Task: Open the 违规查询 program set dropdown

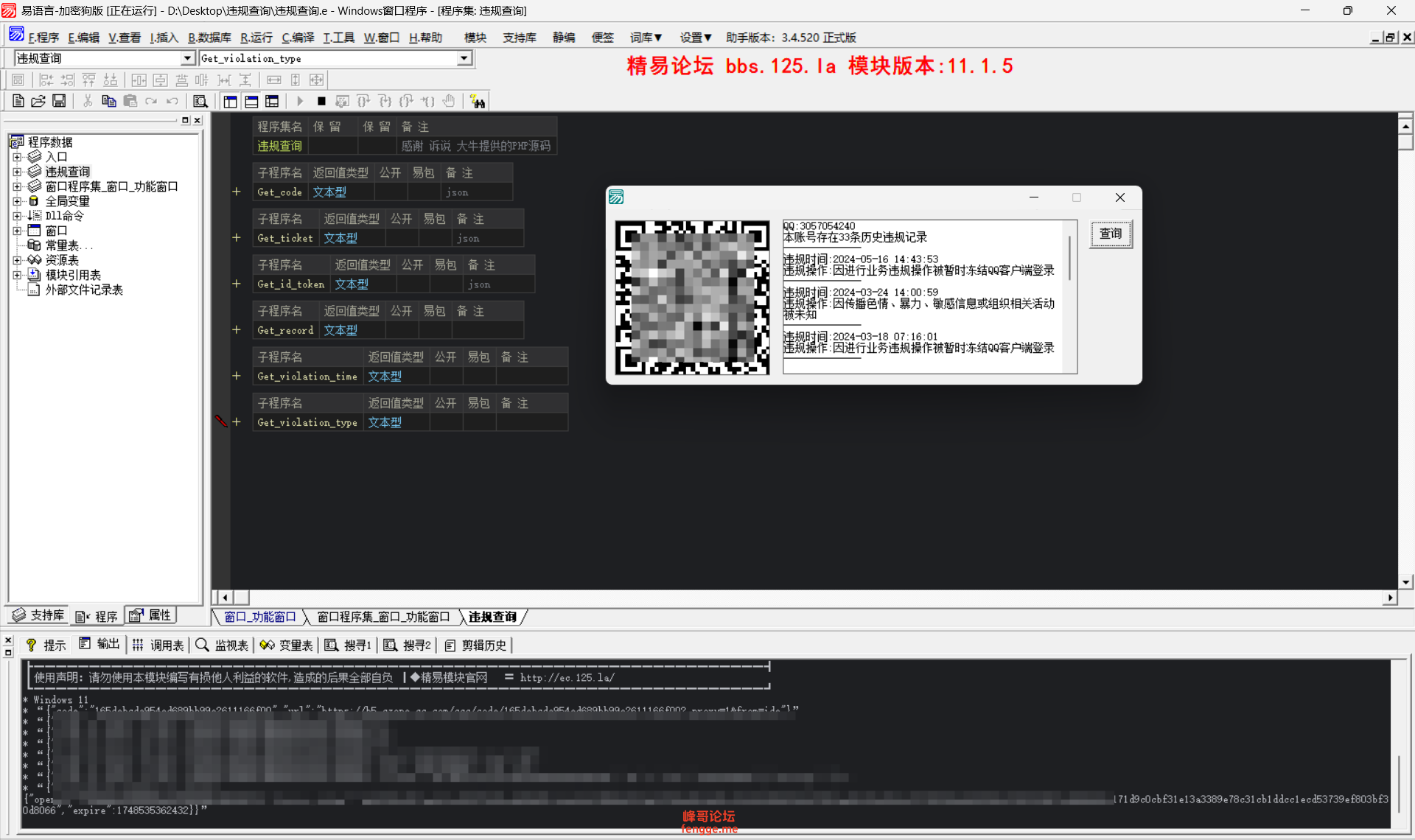Action: click(187, 58)
